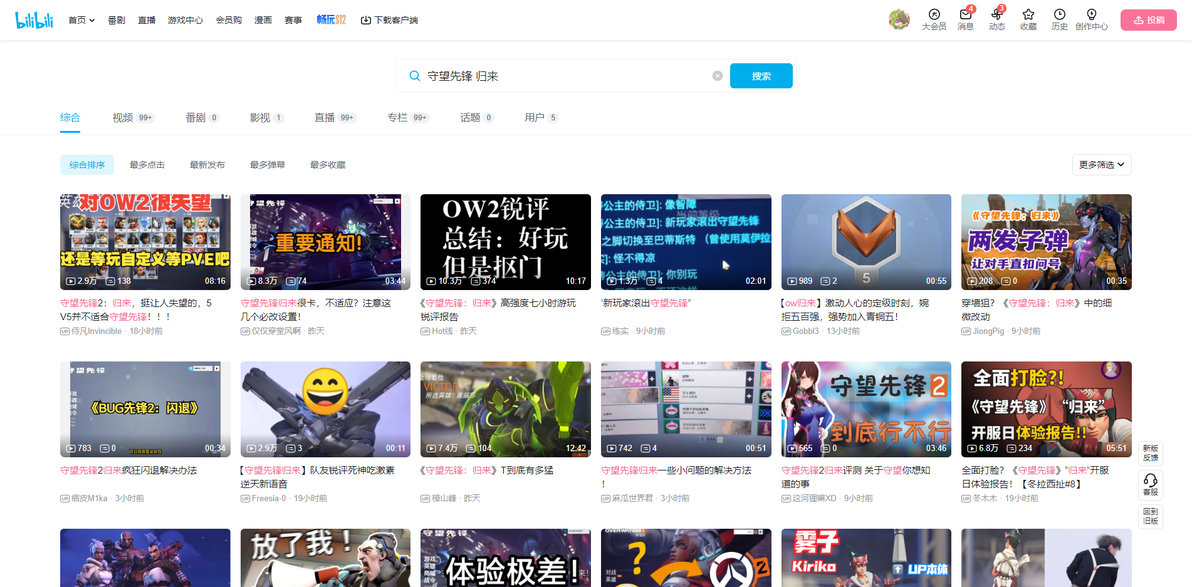
Task: Open 会员购 in top navigation
Action: pyautogui.click(x=229, y=21)
